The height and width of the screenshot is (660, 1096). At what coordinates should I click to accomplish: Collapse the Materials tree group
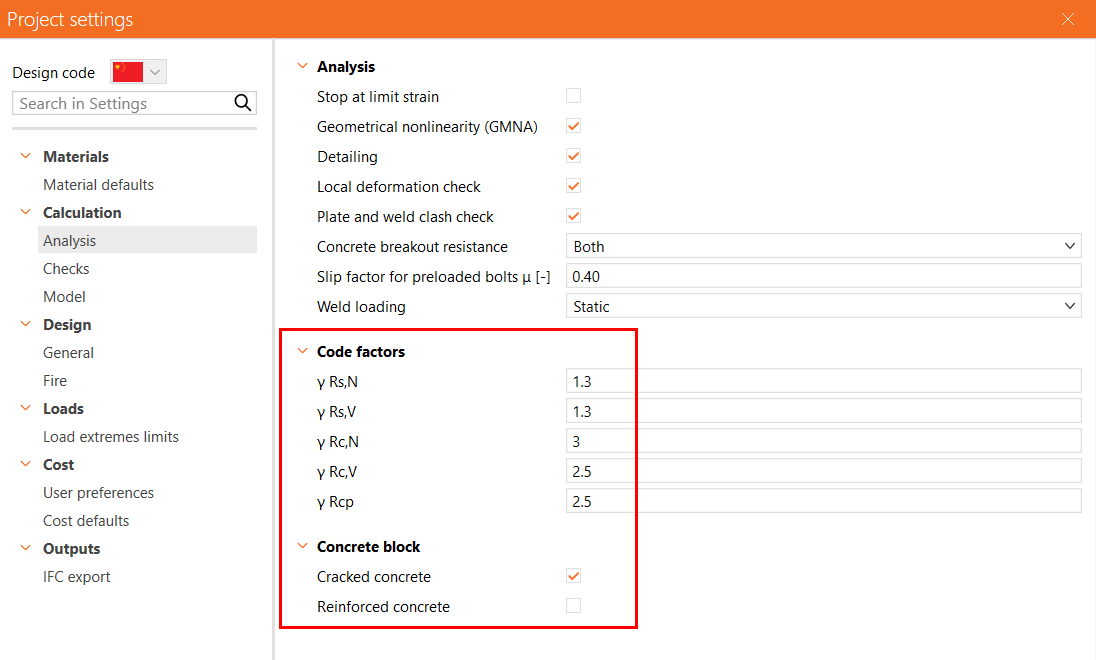(25, 157)
